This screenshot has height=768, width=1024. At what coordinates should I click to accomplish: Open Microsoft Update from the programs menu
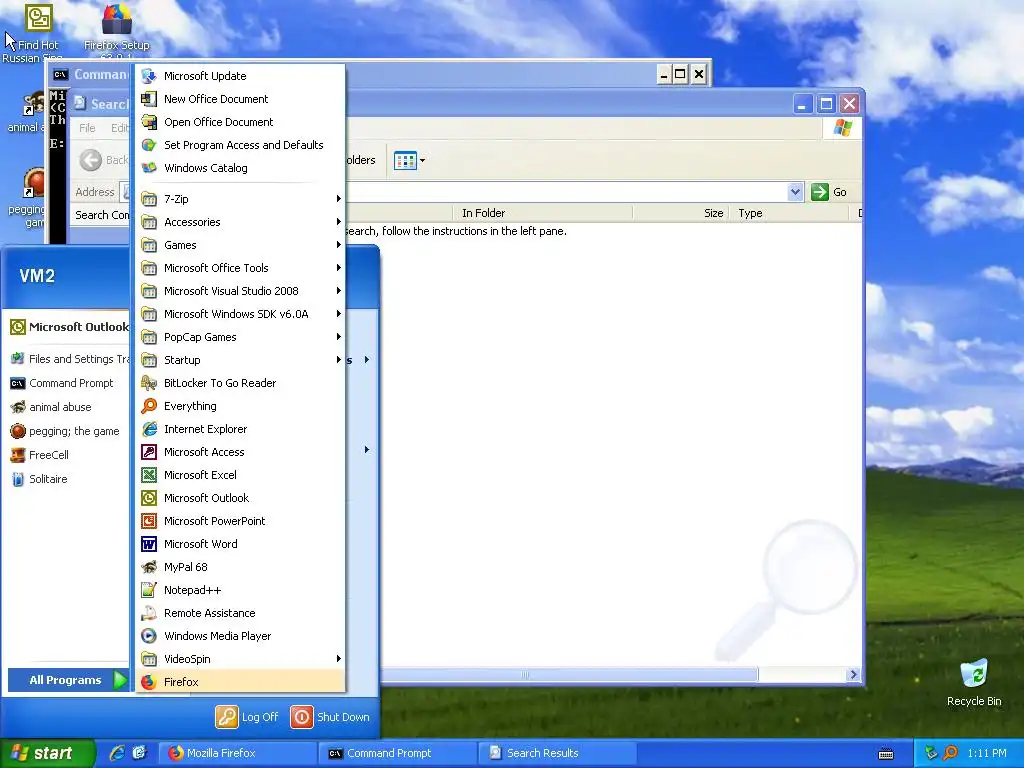click(x=240, y=76)
